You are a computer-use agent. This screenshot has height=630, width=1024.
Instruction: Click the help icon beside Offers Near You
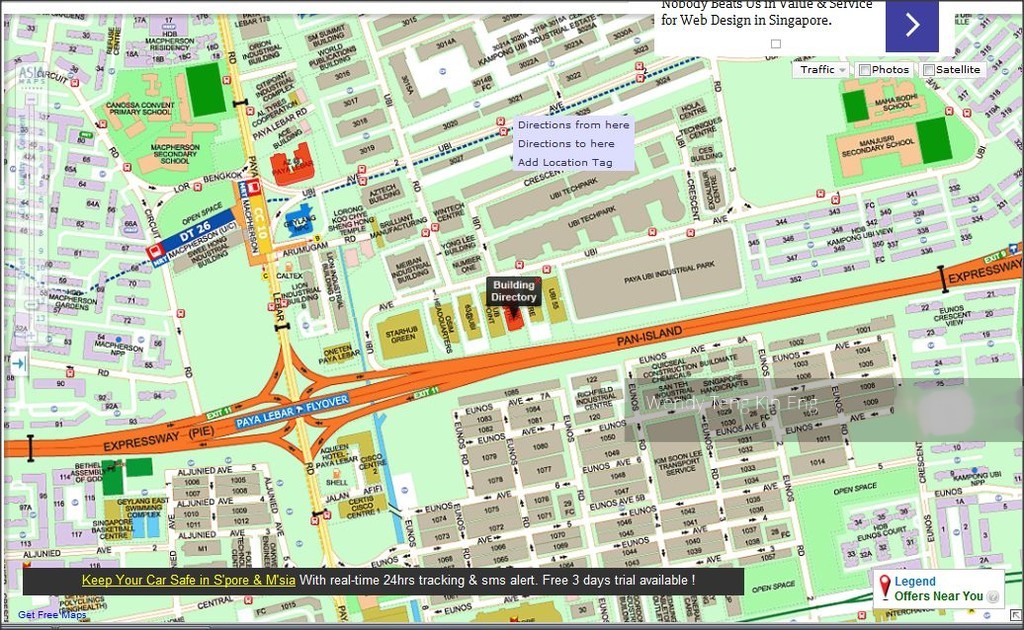[993, 597]
